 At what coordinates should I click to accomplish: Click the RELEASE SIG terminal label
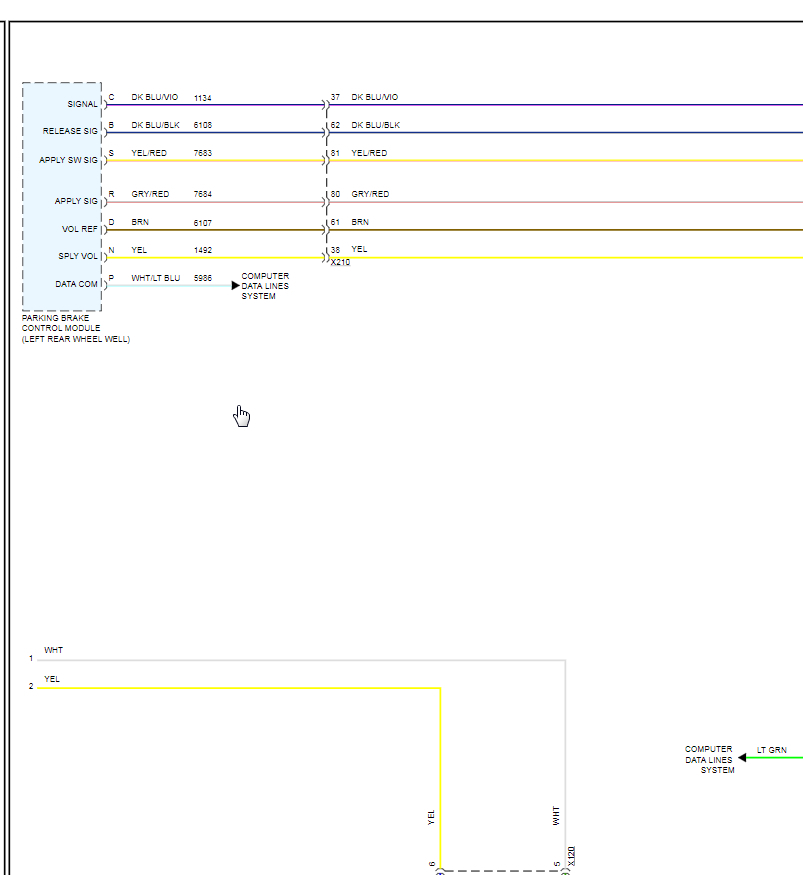pyautogui.click(x=70, y=131)
